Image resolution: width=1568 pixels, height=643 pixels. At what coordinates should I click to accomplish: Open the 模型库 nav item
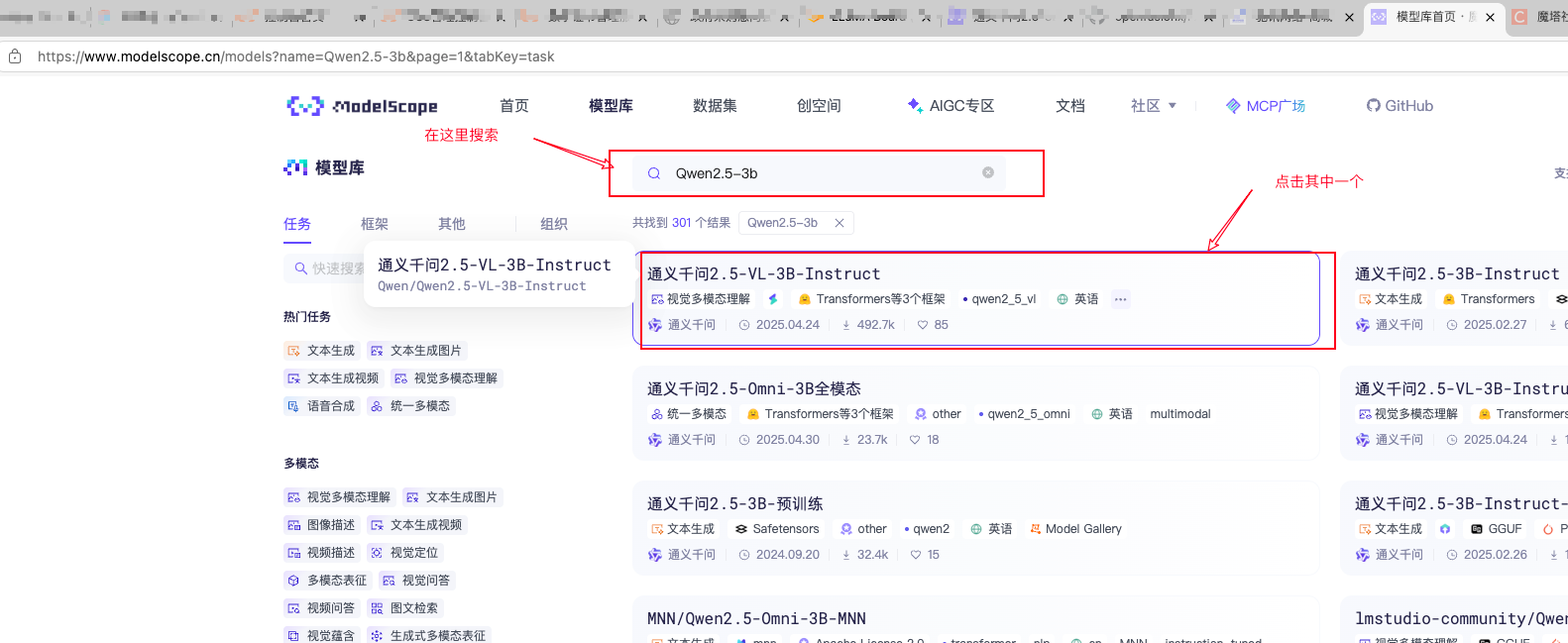coord(611,106)
